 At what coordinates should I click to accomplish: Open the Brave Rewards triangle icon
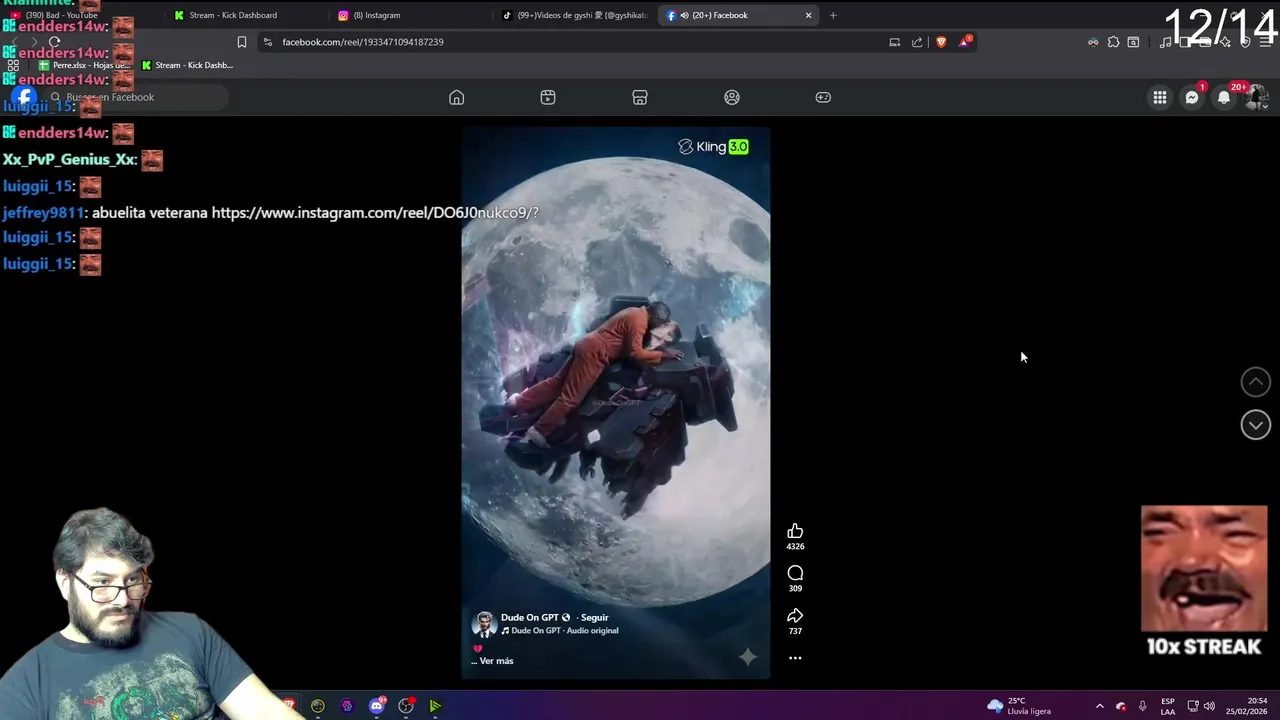[x=964, y=42]
